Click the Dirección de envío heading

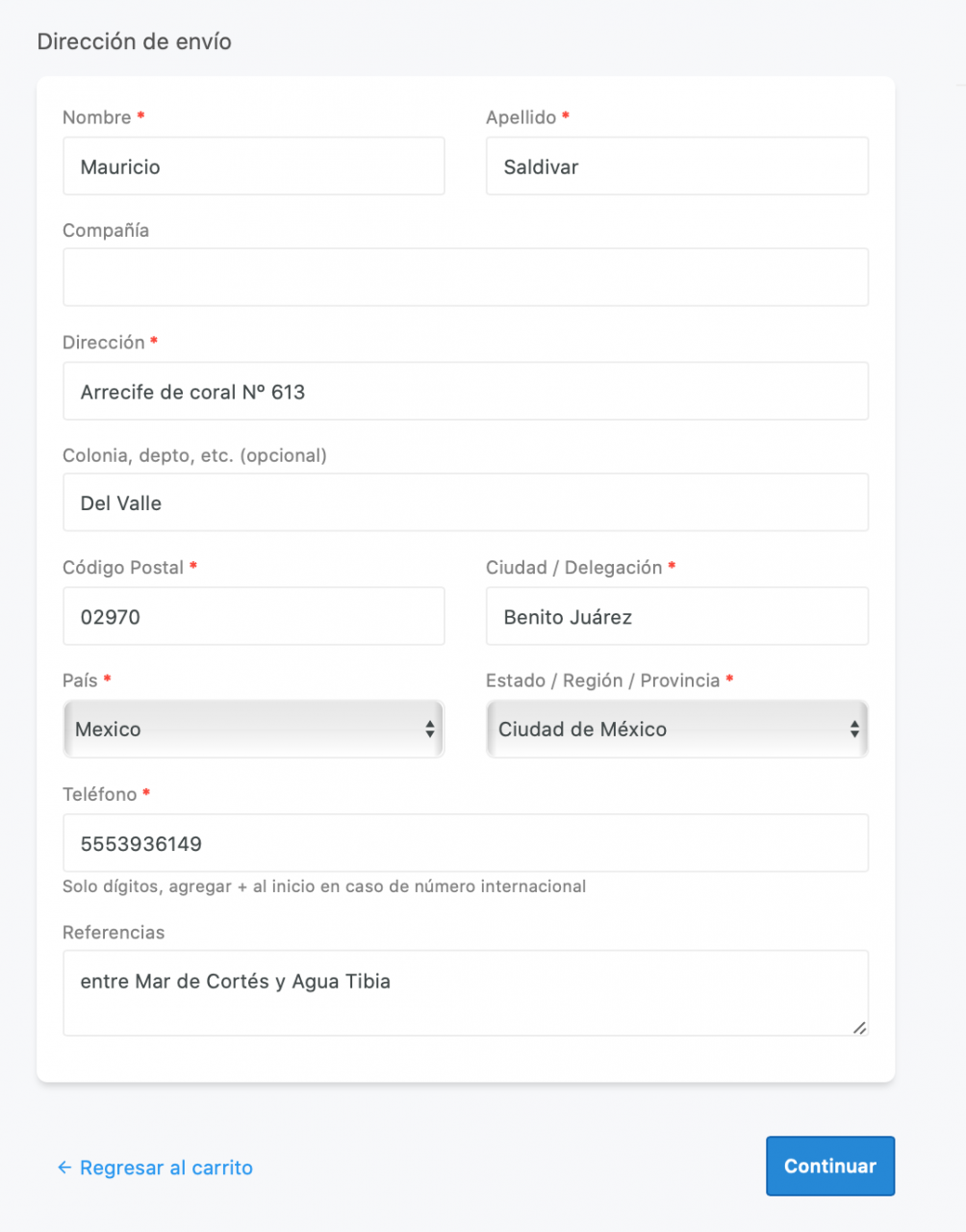coord(134,41)
